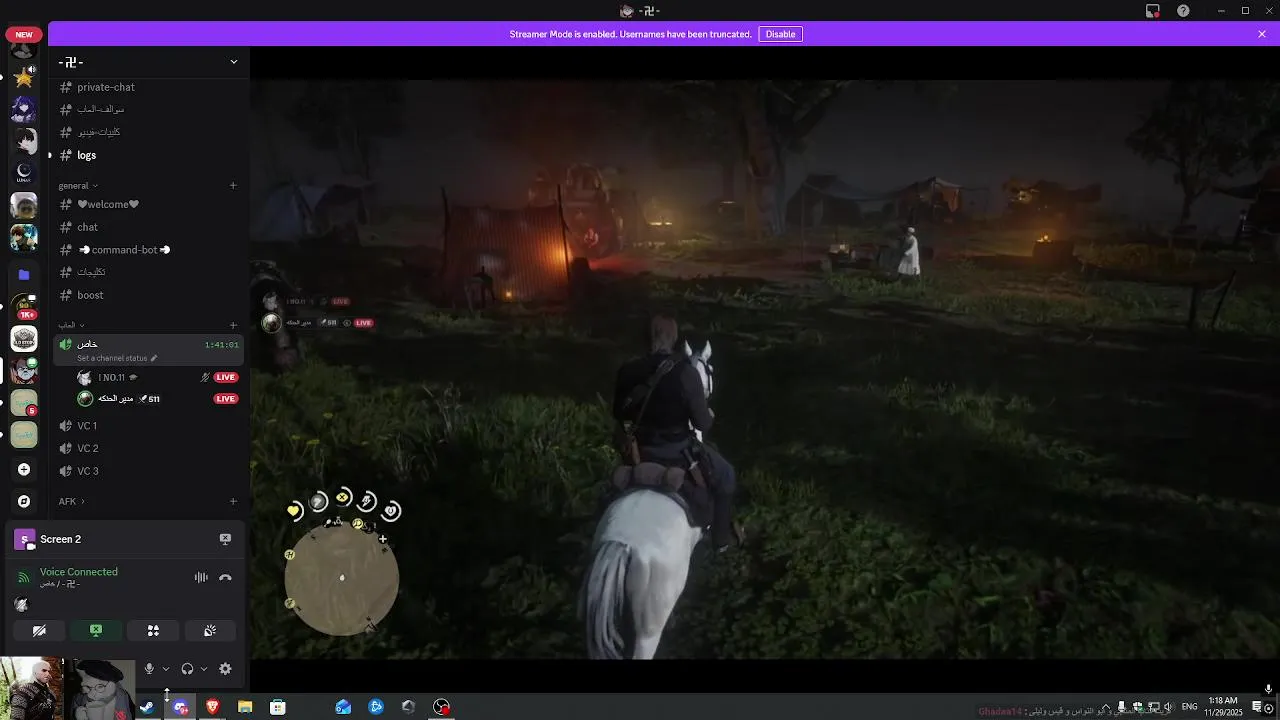Open microphone input device options arrow

166,669
